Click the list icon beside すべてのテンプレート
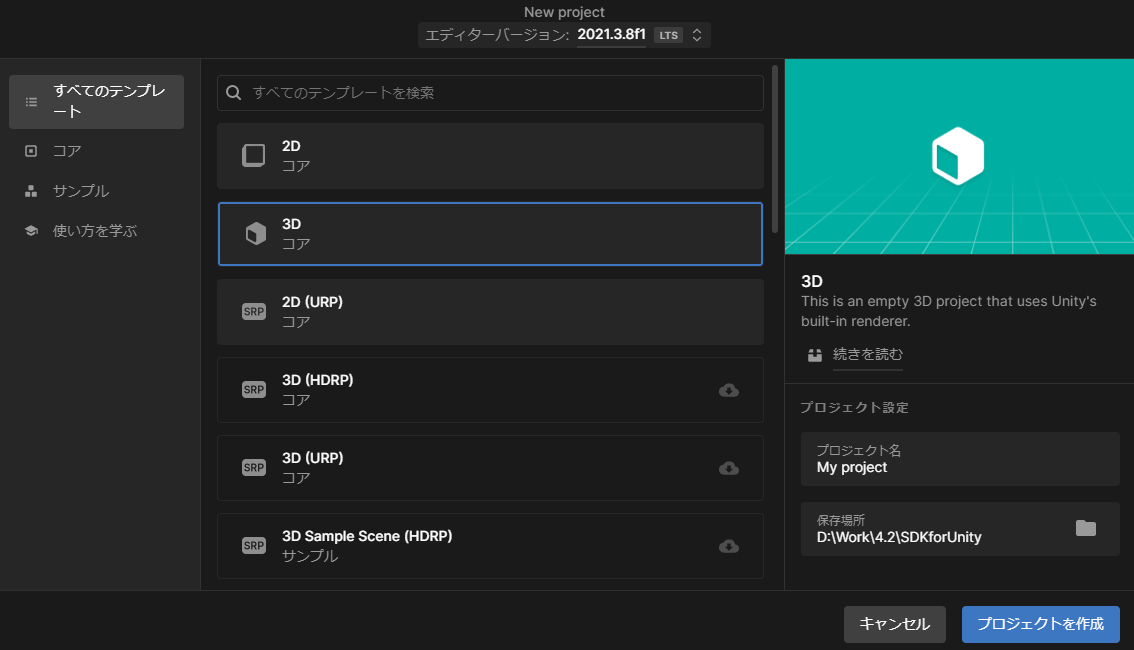Viewport: 1134px width, 650px height. pyautogui.click(x=31, y=102)
